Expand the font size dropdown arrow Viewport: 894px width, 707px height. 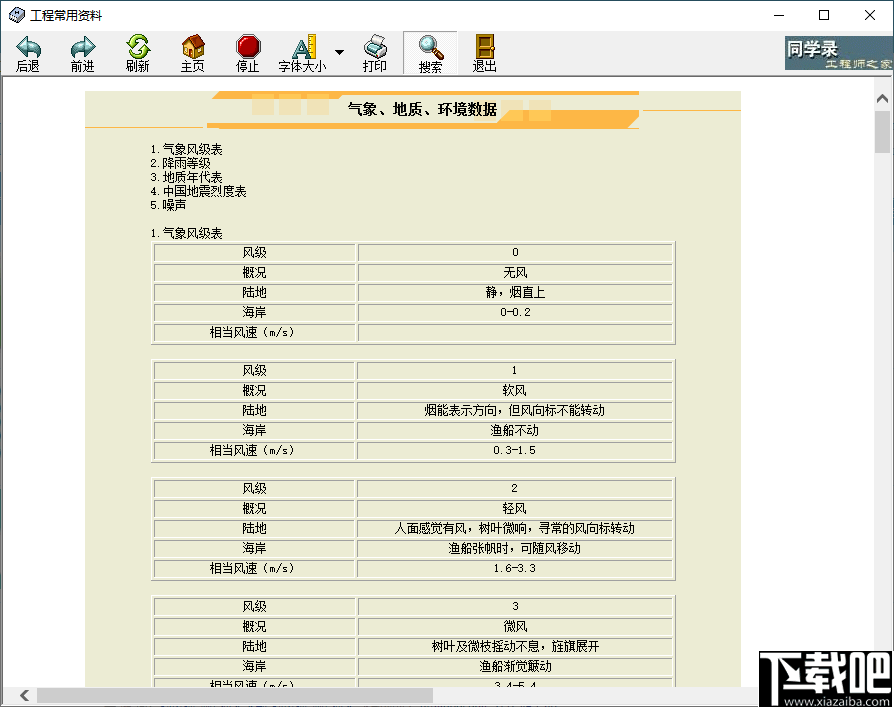tap(339, 52)
